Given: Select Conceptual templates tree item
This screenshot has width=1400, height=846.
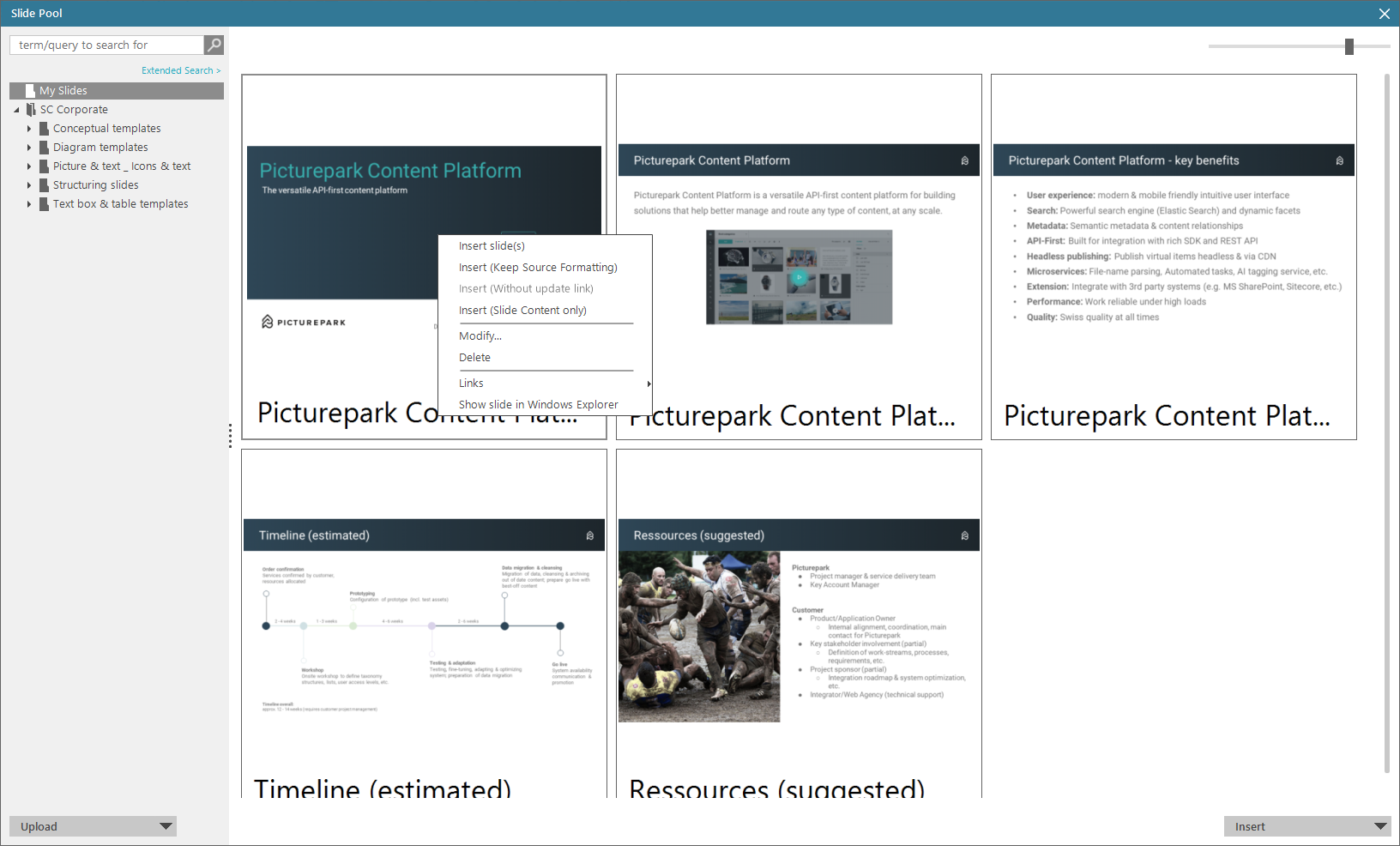Looking at the screenshot, I should [107, 128].
